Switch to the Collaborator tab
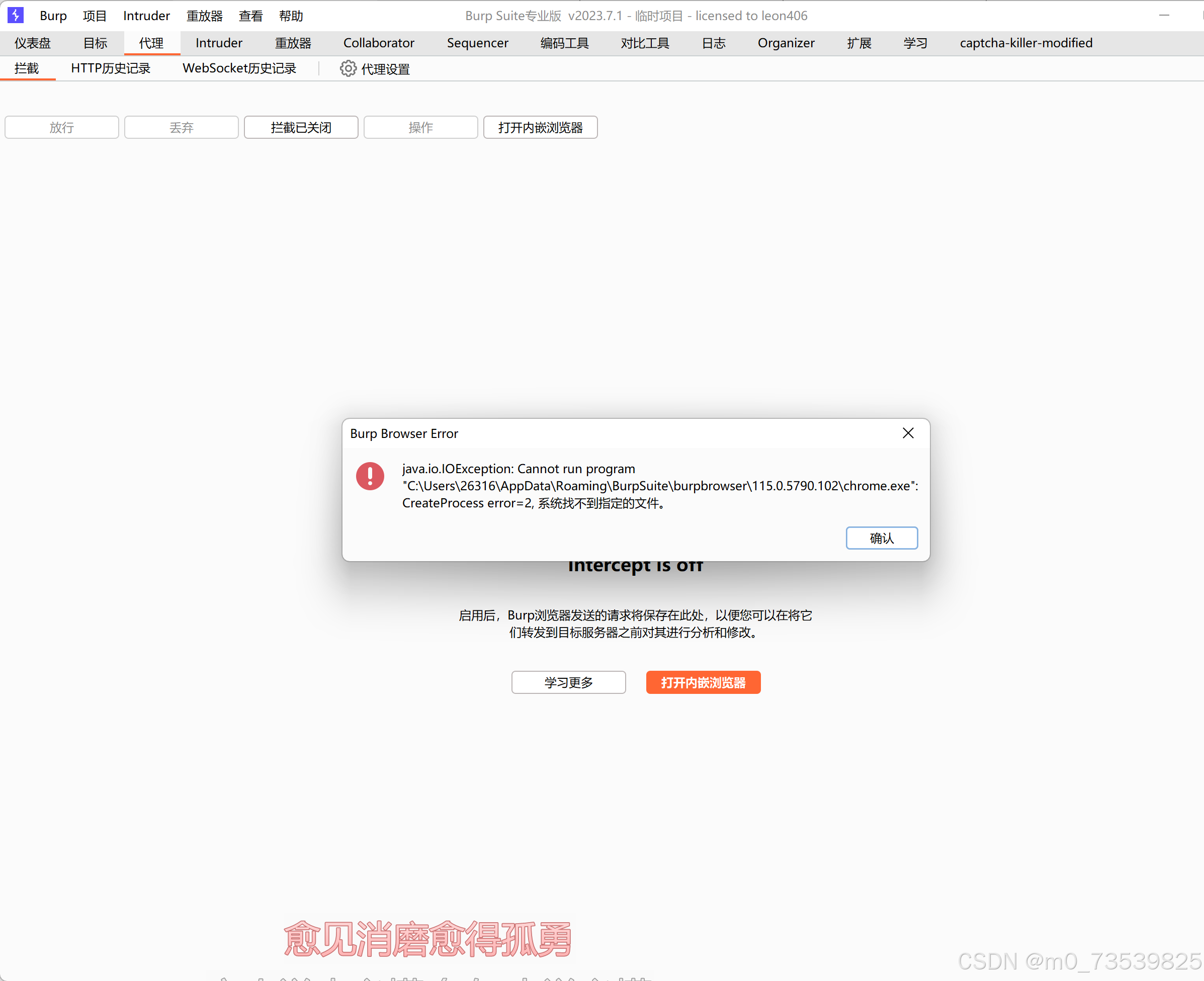Screen dimensions: 1204x981 [379, 43]
